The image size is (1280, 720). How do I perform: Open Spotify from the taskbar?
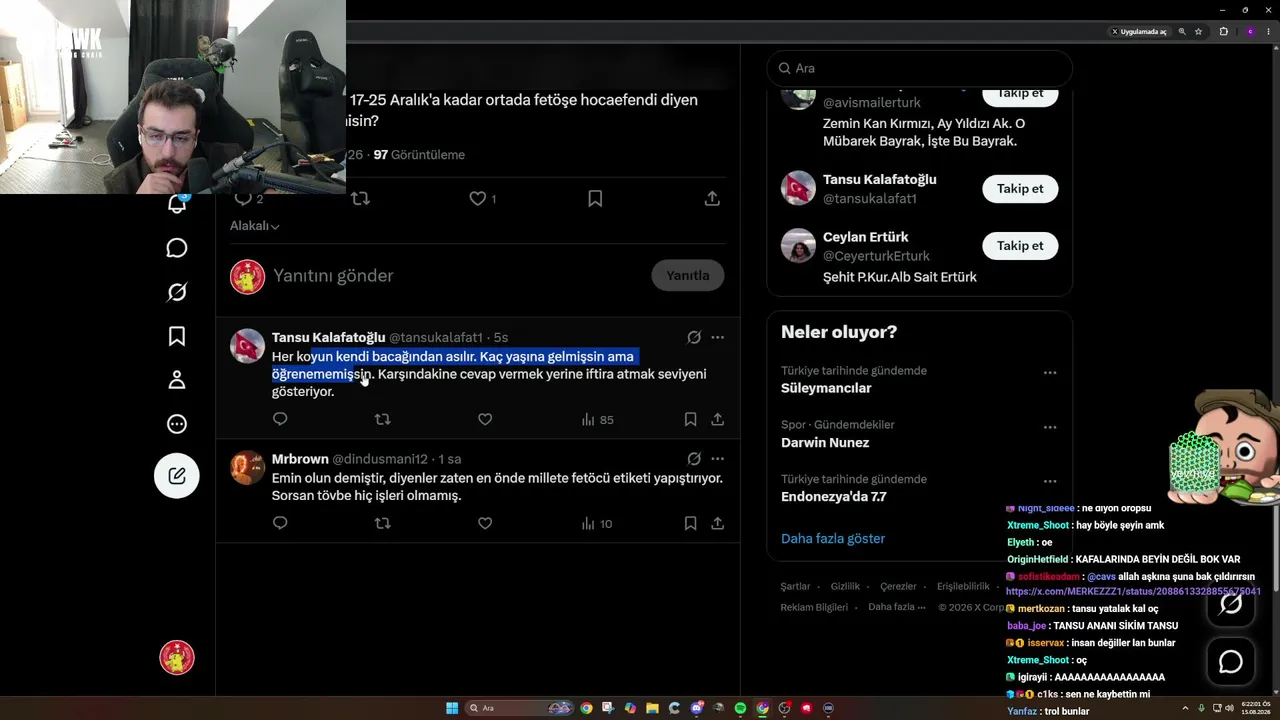[740, 708]
